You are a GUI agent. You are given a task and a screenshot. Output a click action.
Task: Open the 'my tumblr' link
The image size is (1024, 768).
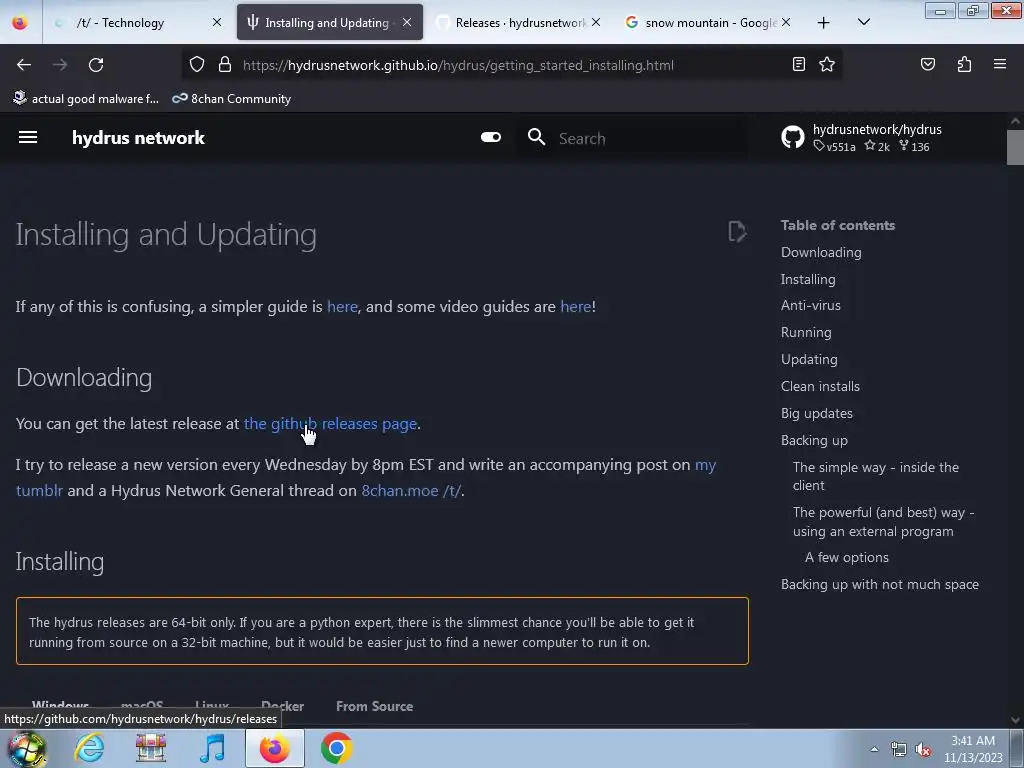pos(705,465)
